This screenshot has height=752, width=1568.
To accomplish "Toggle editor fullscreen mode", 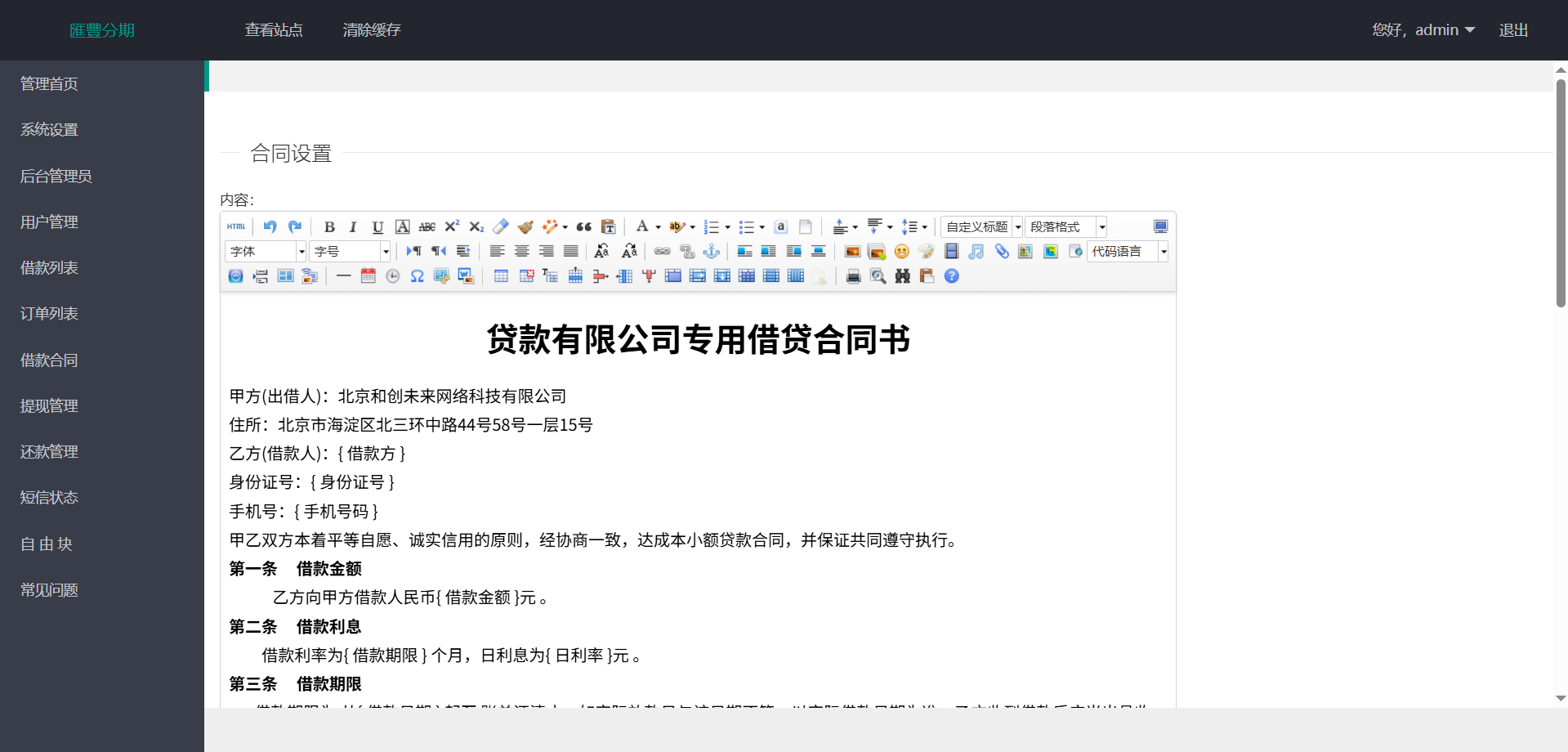I will coord(1160,227).
